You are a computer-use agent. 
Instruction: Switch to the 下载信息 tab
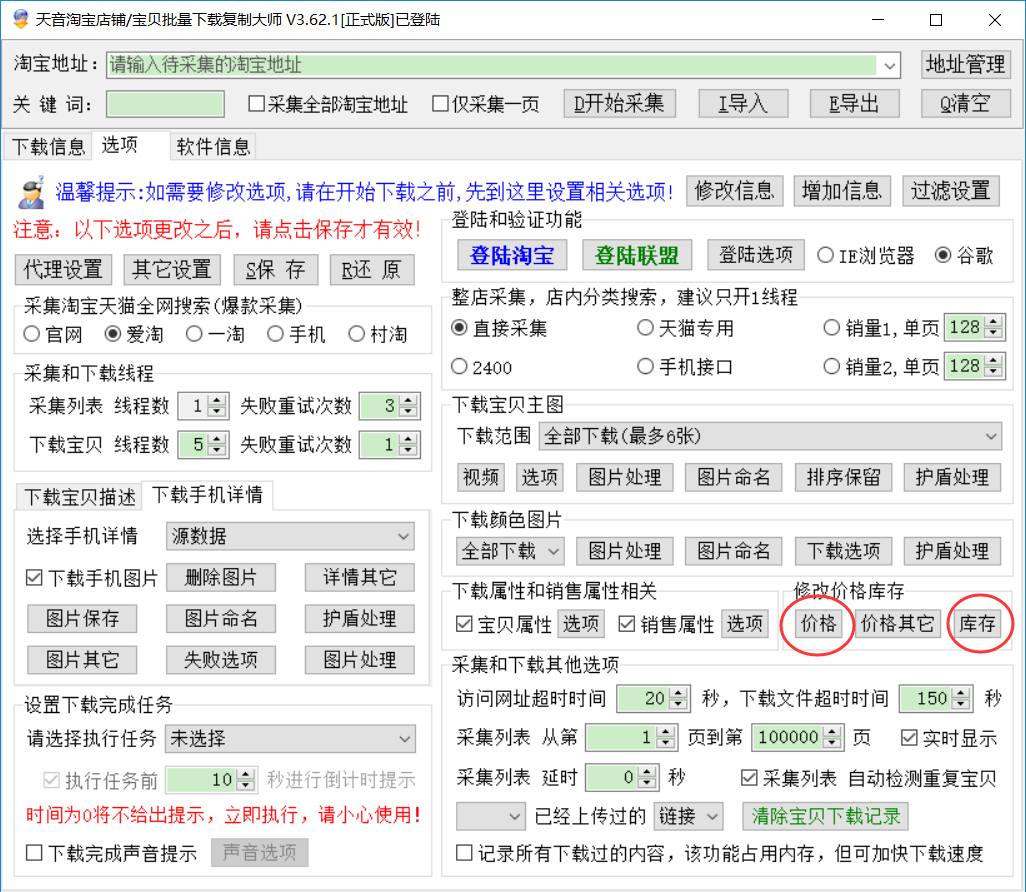48,147
